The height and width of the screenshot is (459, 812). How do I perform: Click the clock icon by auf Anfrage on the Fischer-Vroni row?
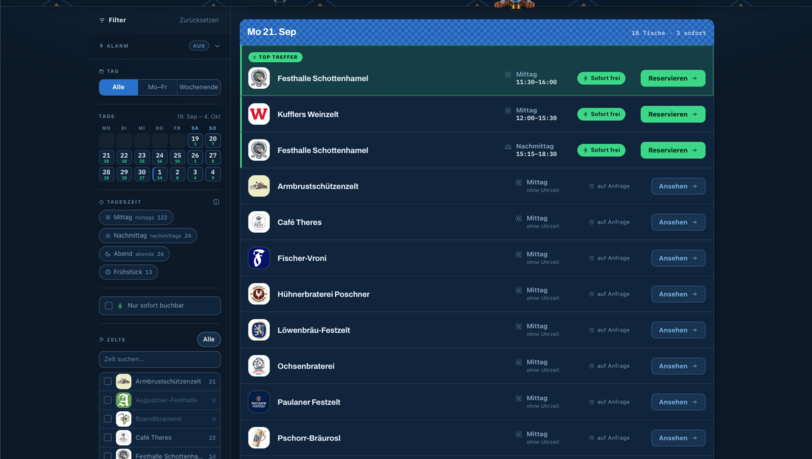click(591, 258)
